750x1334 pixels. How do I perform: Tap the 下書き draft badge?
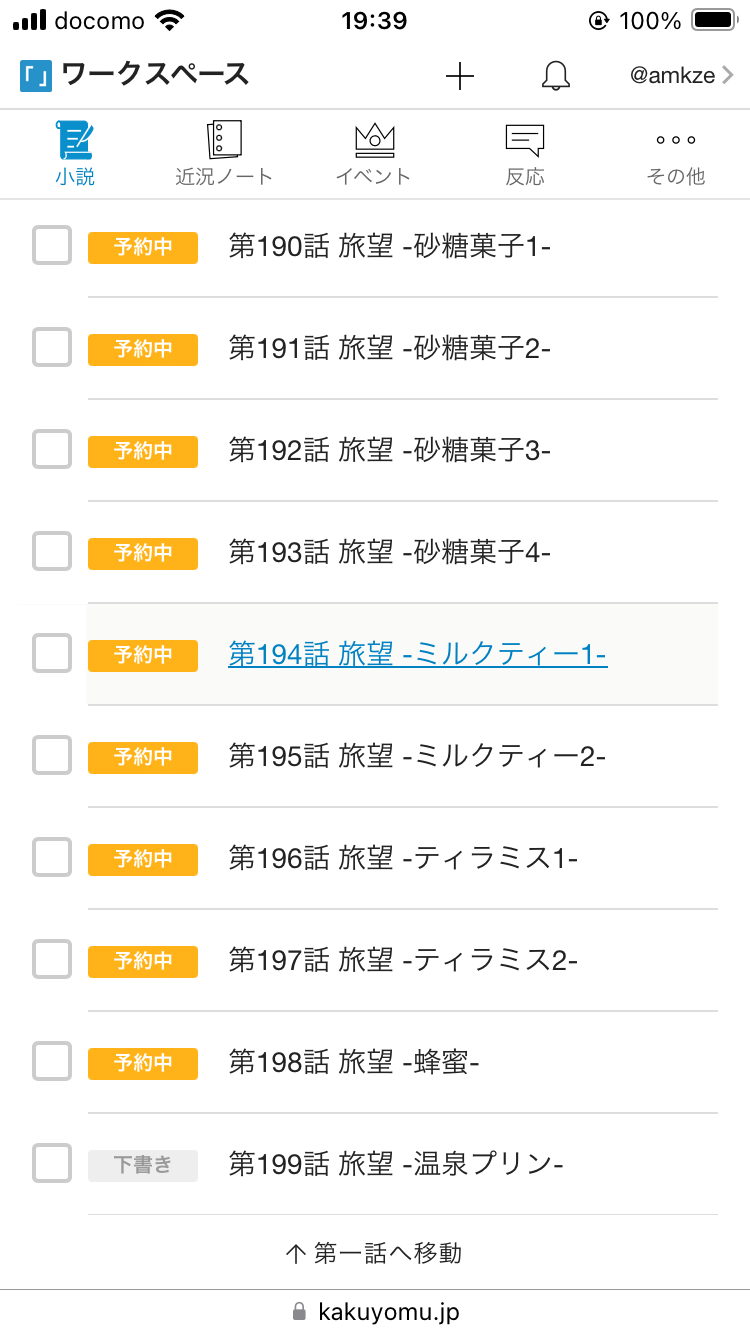(x=143, y=1165)
